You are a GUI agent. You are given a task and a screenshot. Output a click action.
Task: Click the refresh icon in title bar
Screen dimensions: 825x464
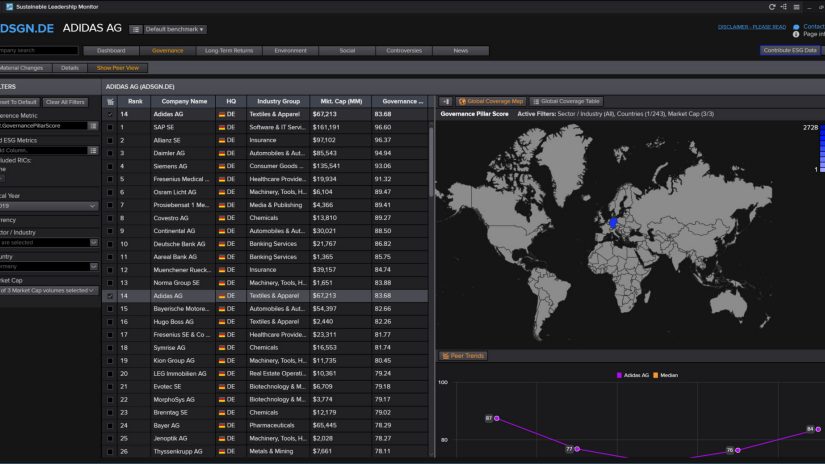tap(772, 7)
